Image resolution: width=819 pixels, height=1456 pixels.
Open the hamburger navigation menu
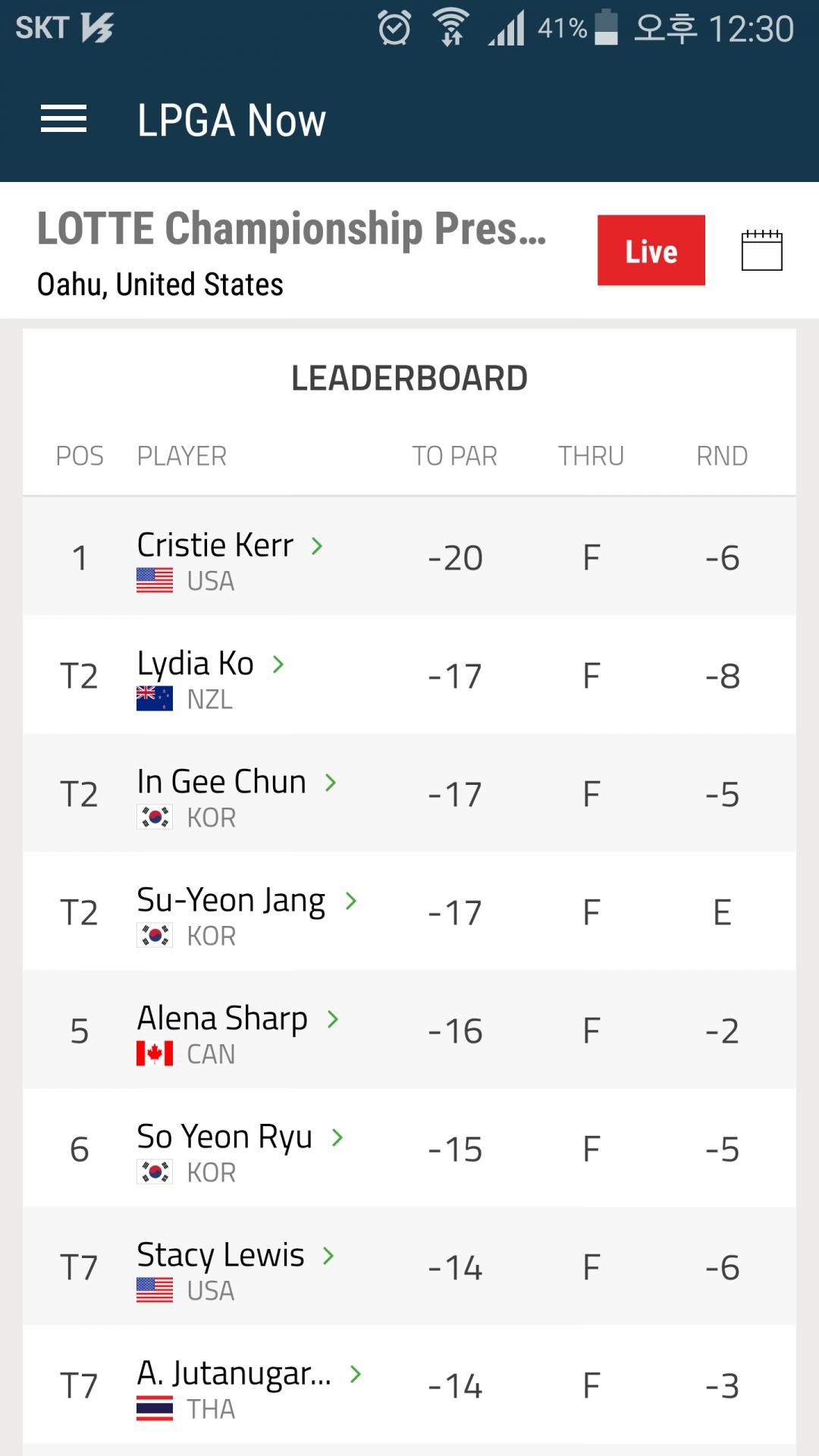click(64, 120)
